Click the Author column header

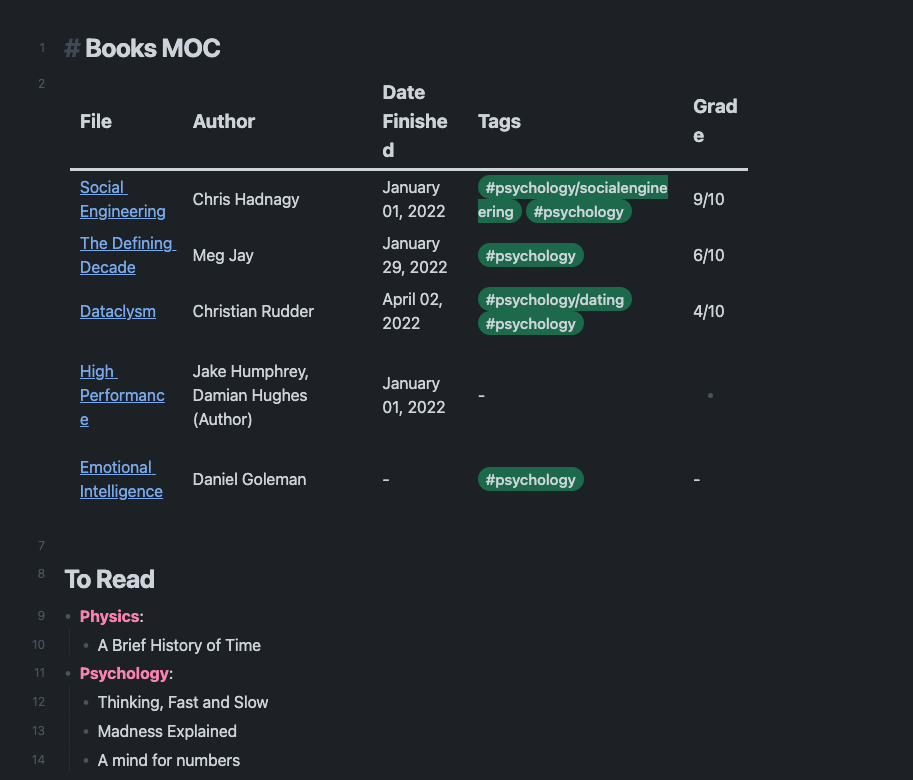(224, 121)
